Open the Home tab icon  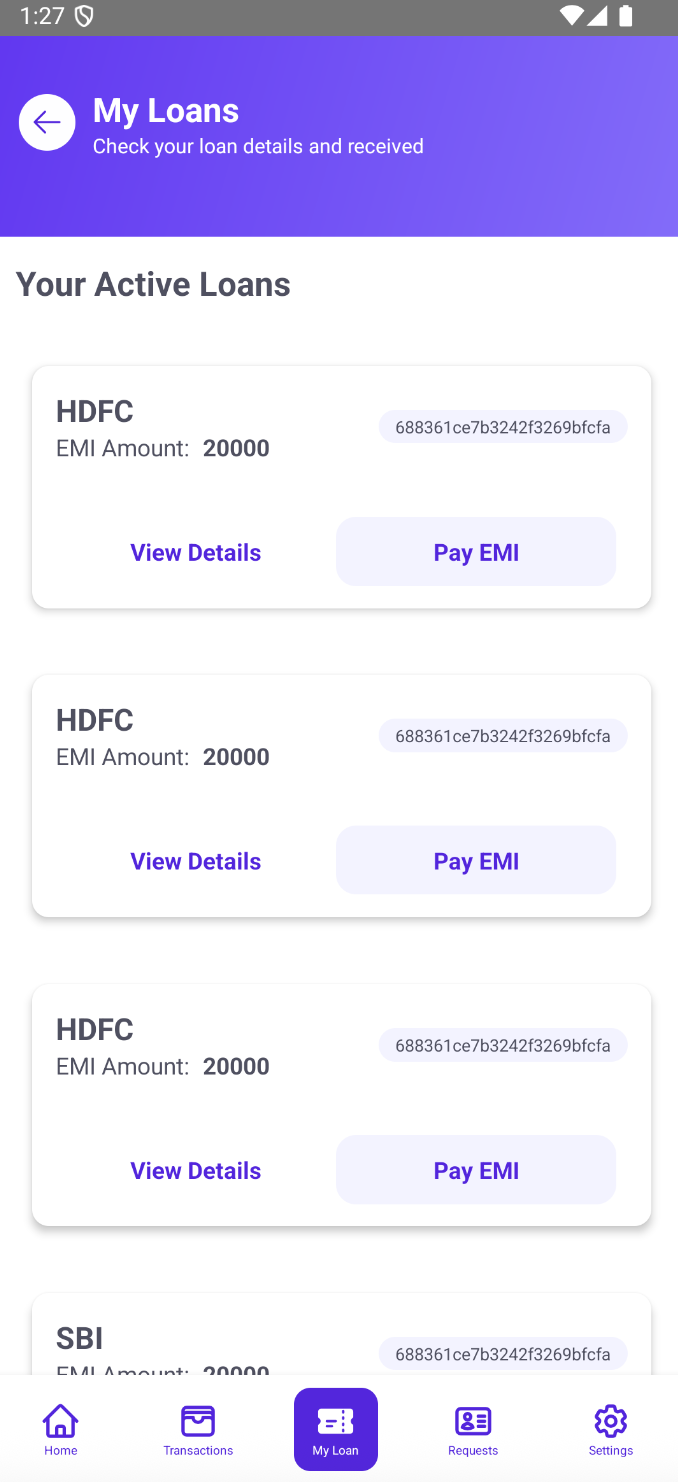60,1420
